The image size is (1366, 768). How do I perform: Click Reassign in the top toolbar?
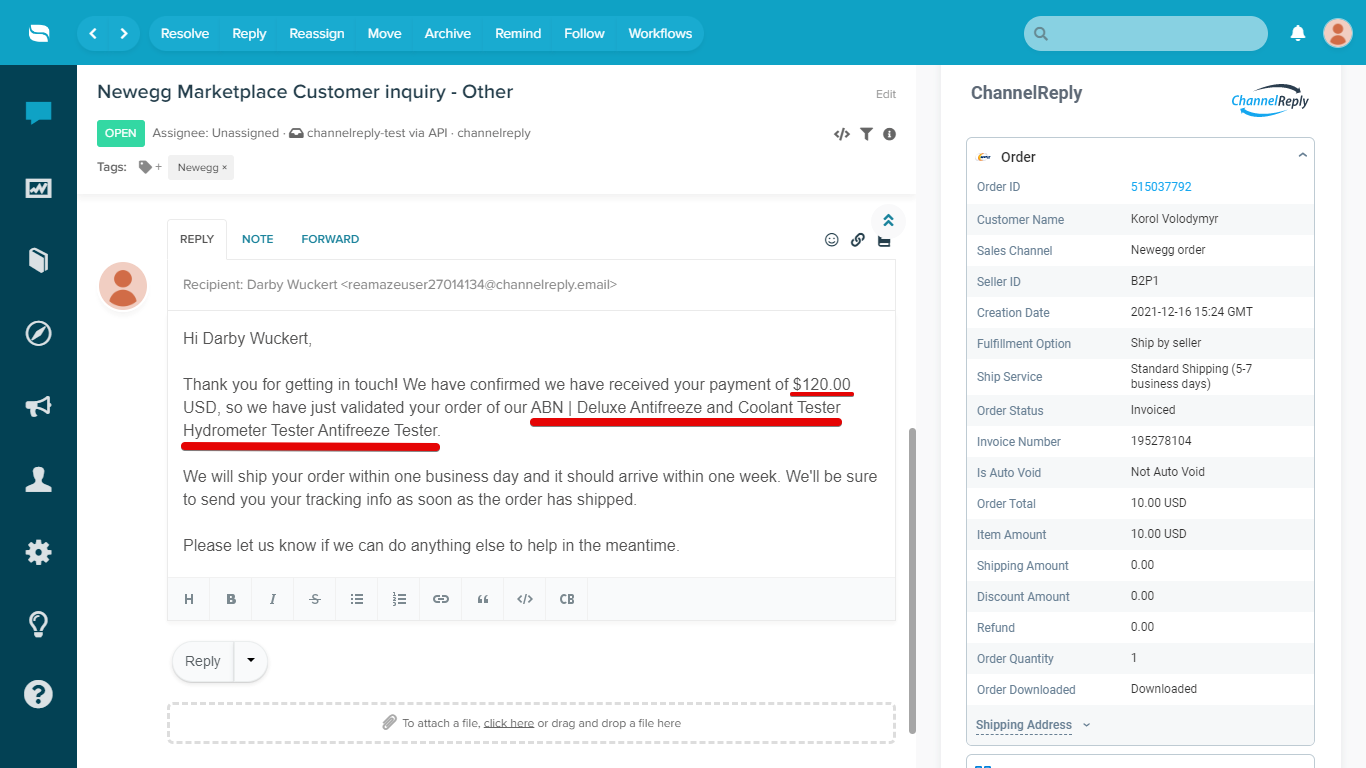[x=317, y=33]
